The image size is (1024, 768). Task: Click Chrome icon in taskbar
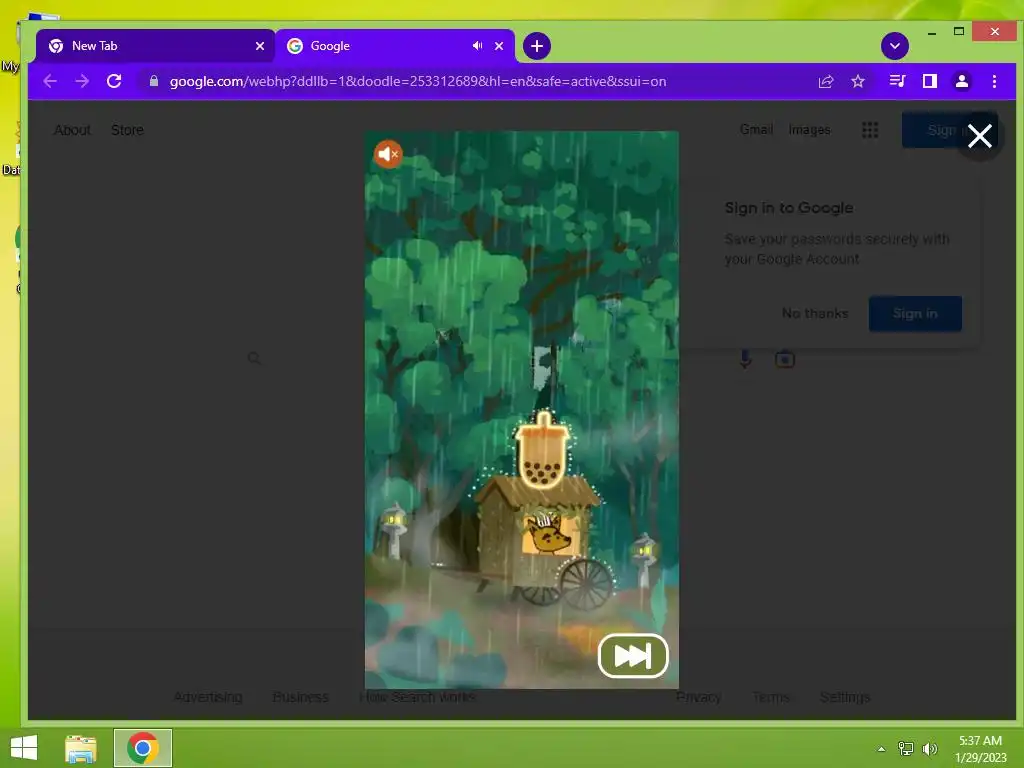143,748
